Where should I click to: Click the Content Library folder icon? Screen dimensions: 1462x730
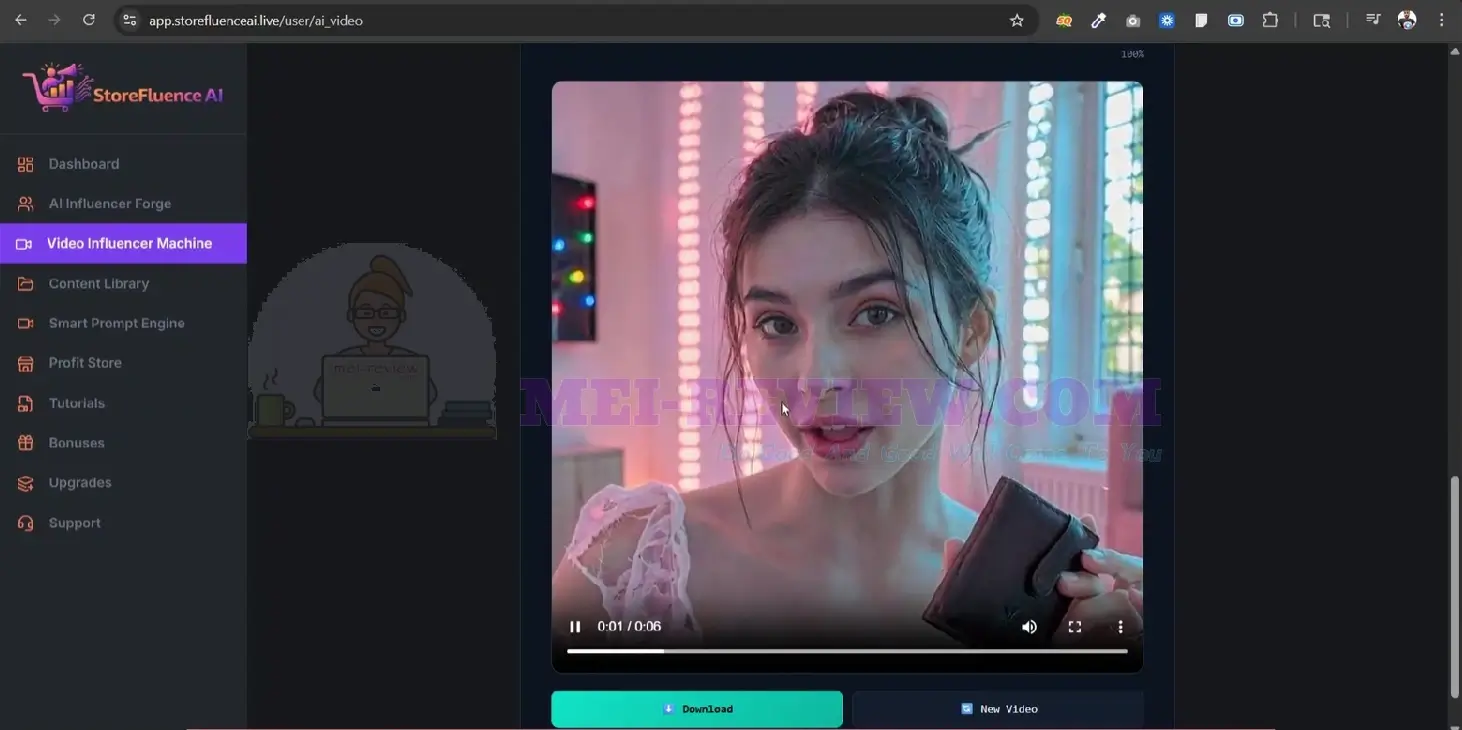pos(25,284)
